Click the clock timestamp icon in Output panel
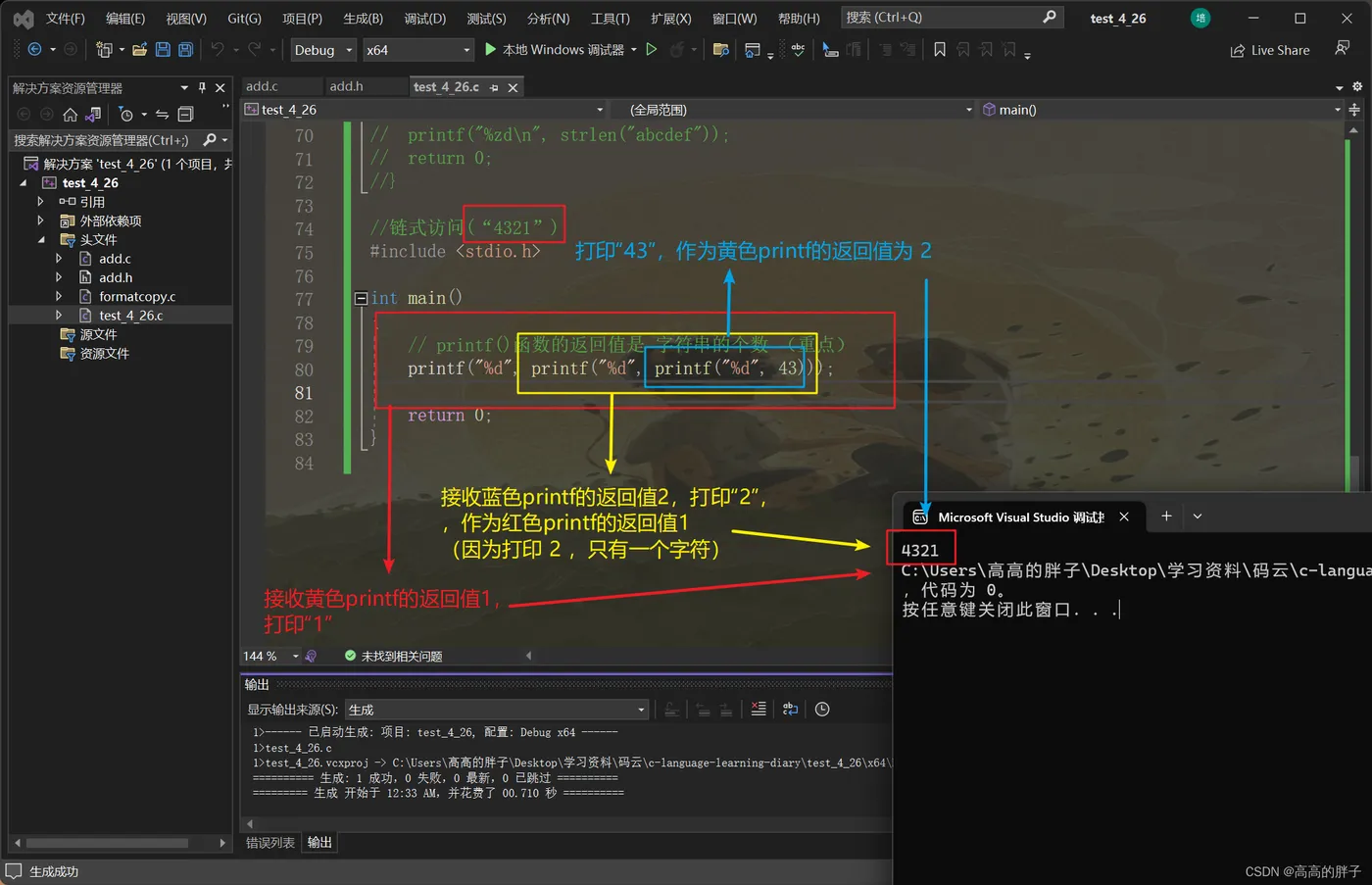Viewport: 1372px width, 885px height. click(822, 709)
